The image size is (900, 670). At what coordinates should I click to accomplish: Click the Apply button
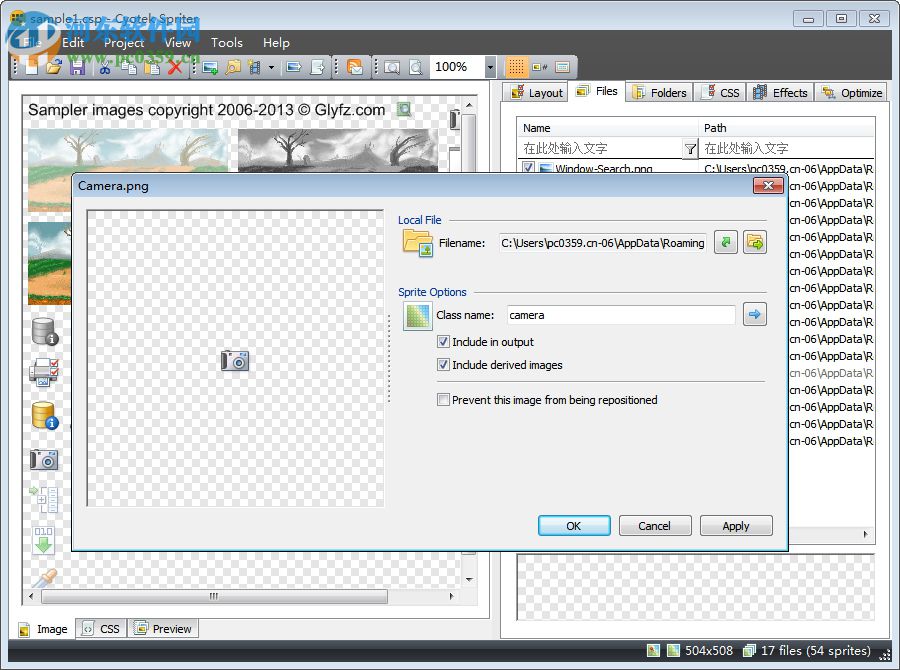(x=736, y=526)
